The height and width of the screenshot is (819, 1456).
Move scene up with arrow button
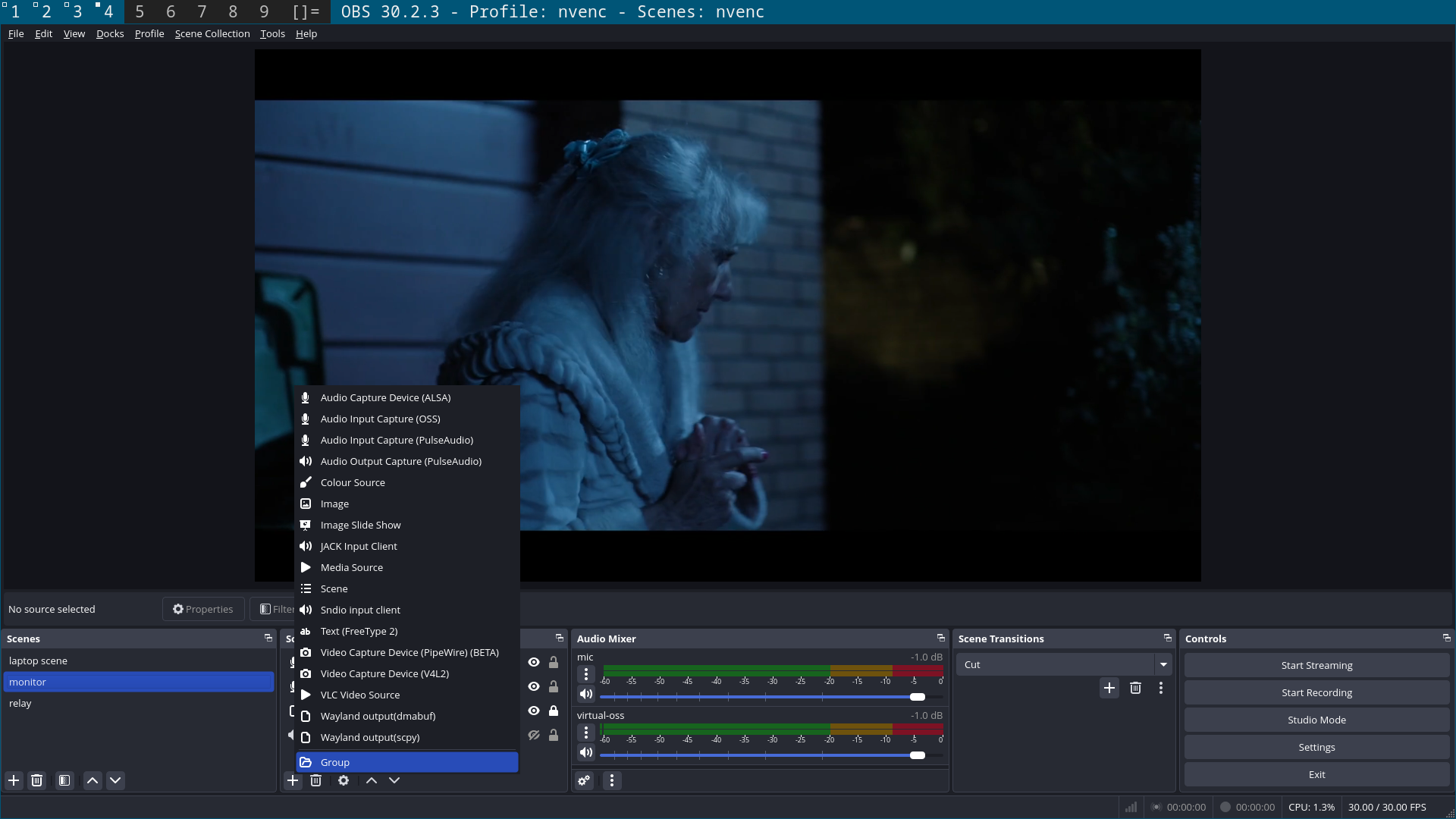click(x=93, y=780)
